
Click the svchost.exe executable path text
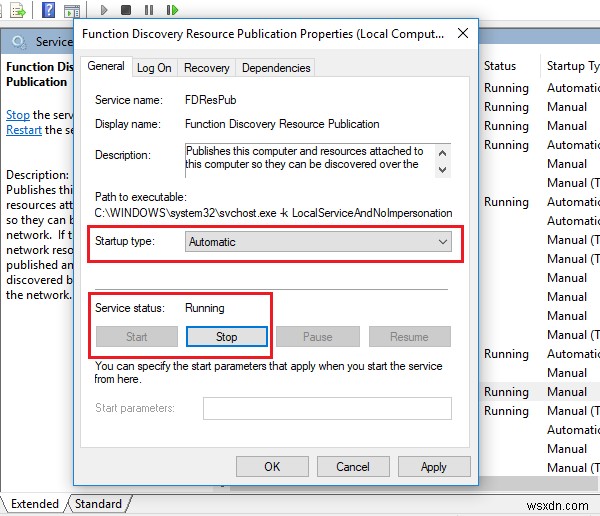[273, 213]
